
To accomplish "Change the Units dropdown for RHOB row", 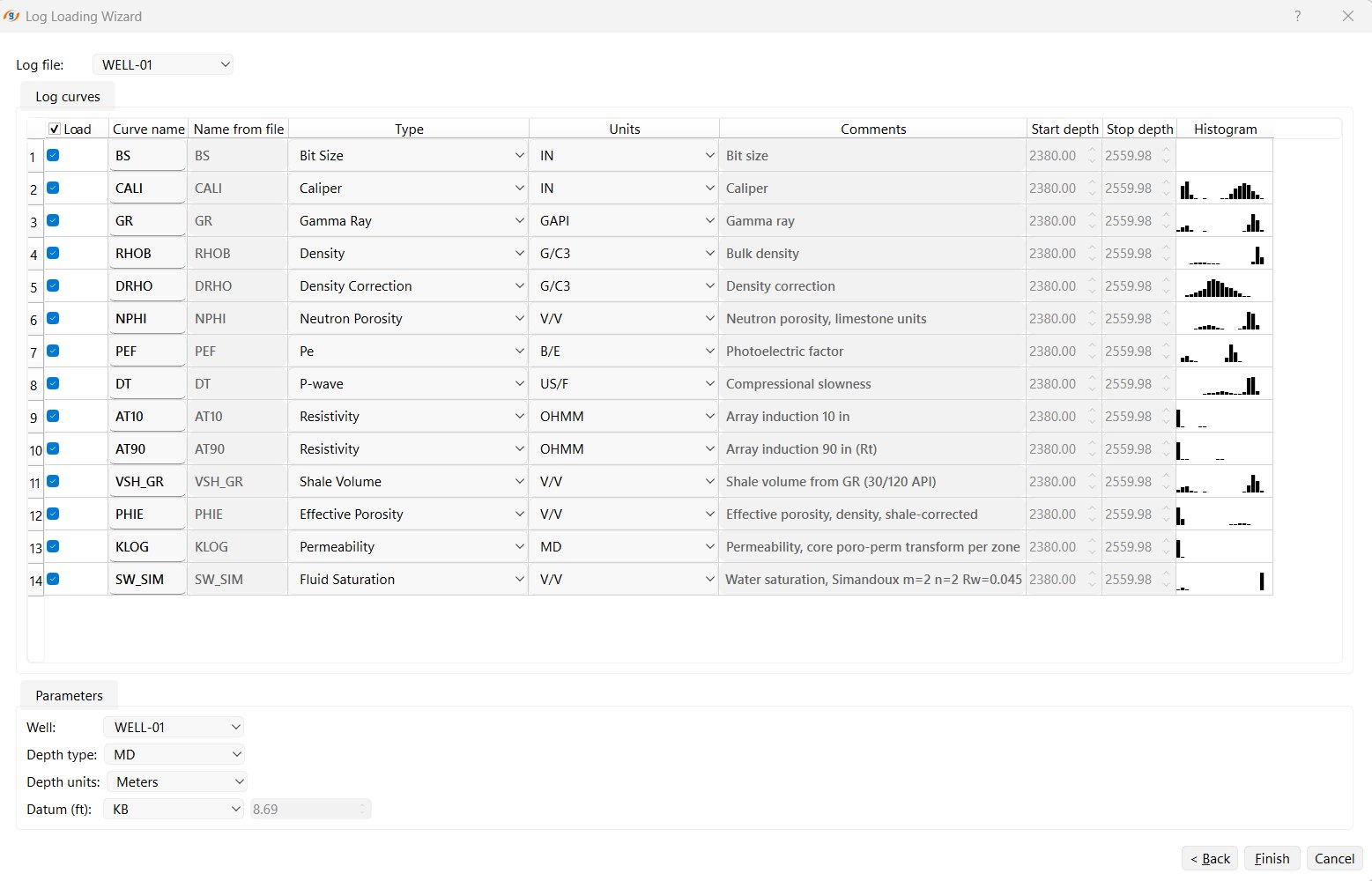I will 624,253.
